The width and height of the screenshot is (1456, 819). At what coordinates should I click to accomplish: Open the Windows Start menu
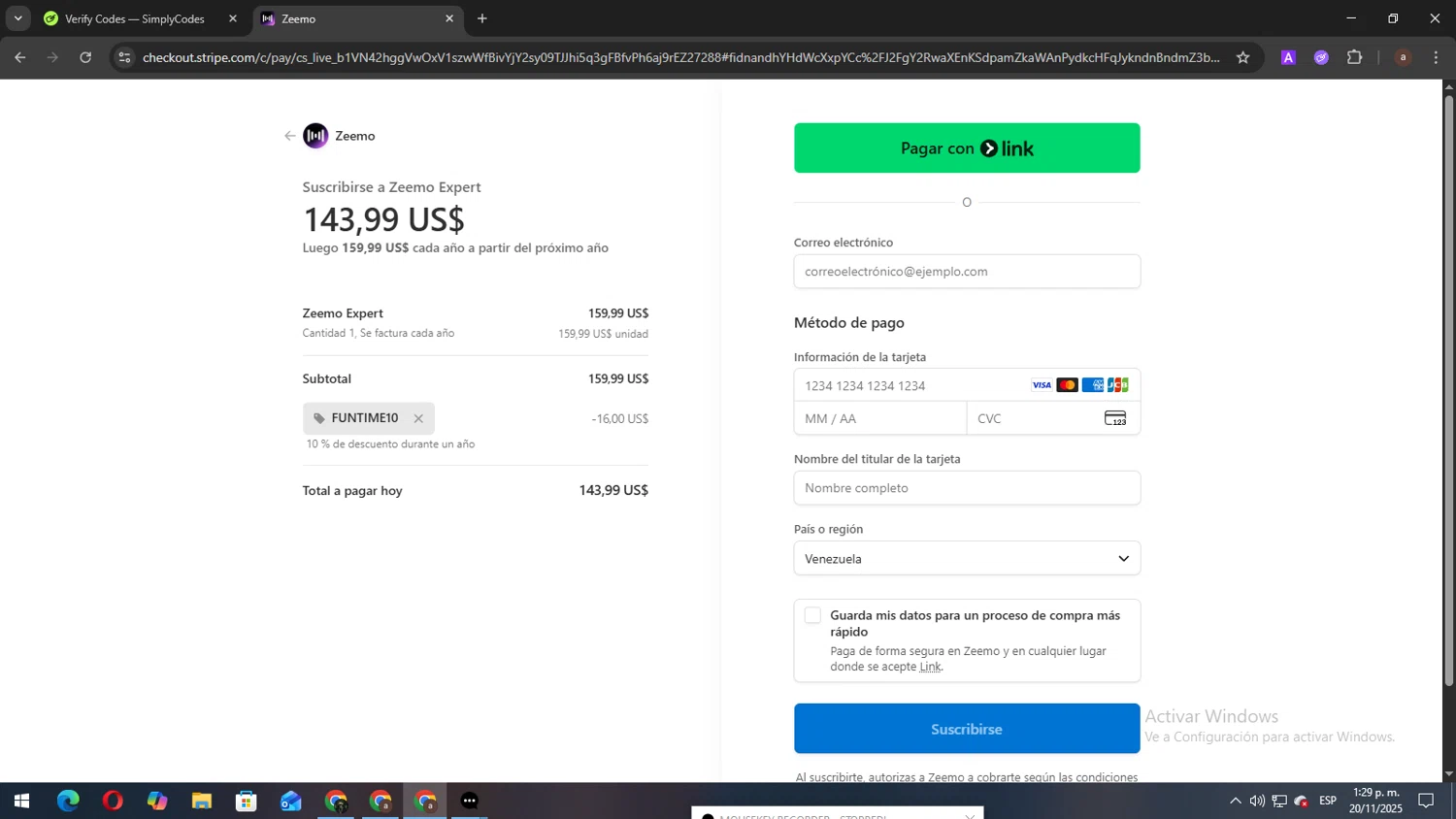click(x=21, y=801)
